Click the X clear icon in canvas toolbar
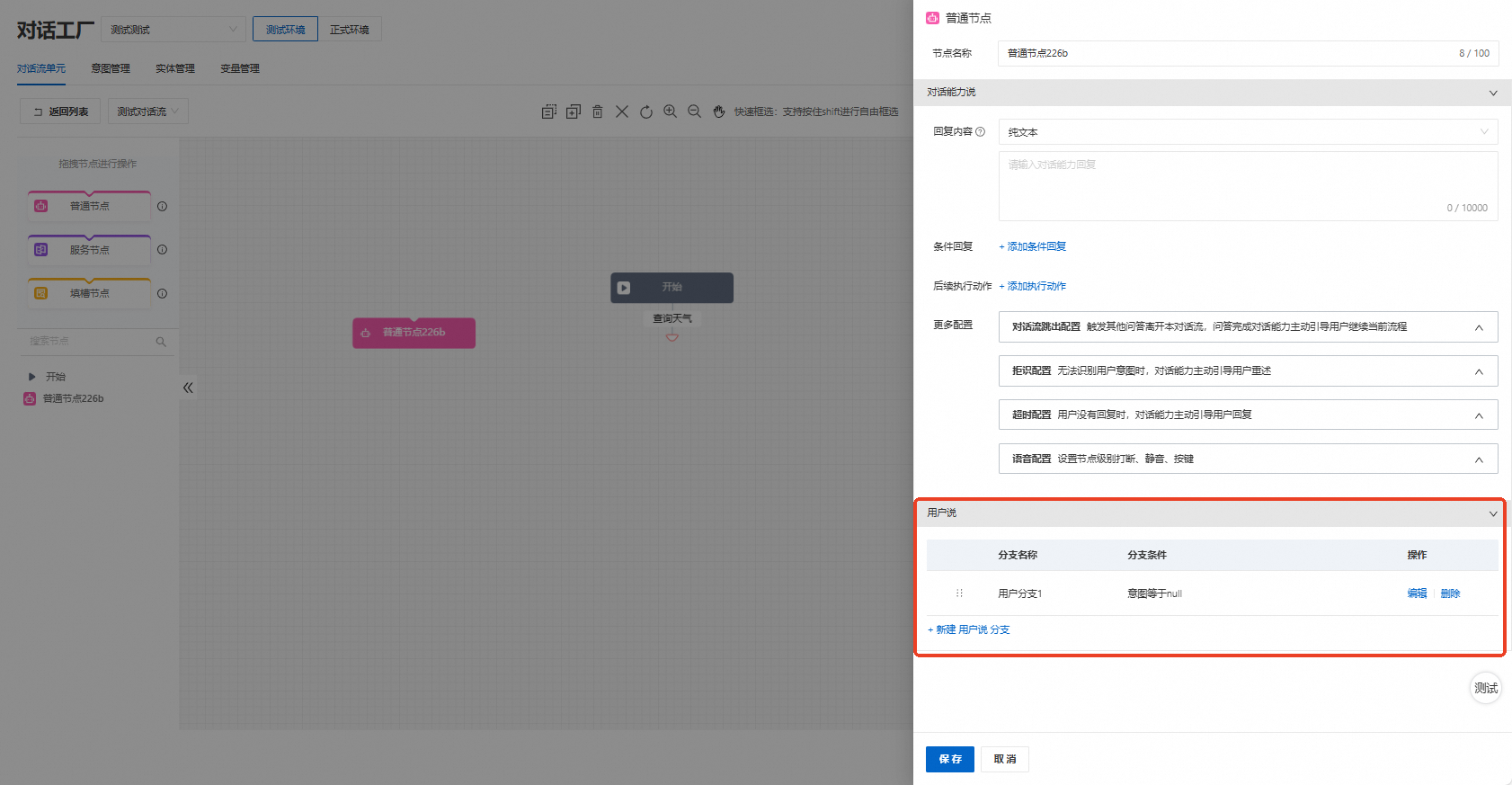 point(621,112)
